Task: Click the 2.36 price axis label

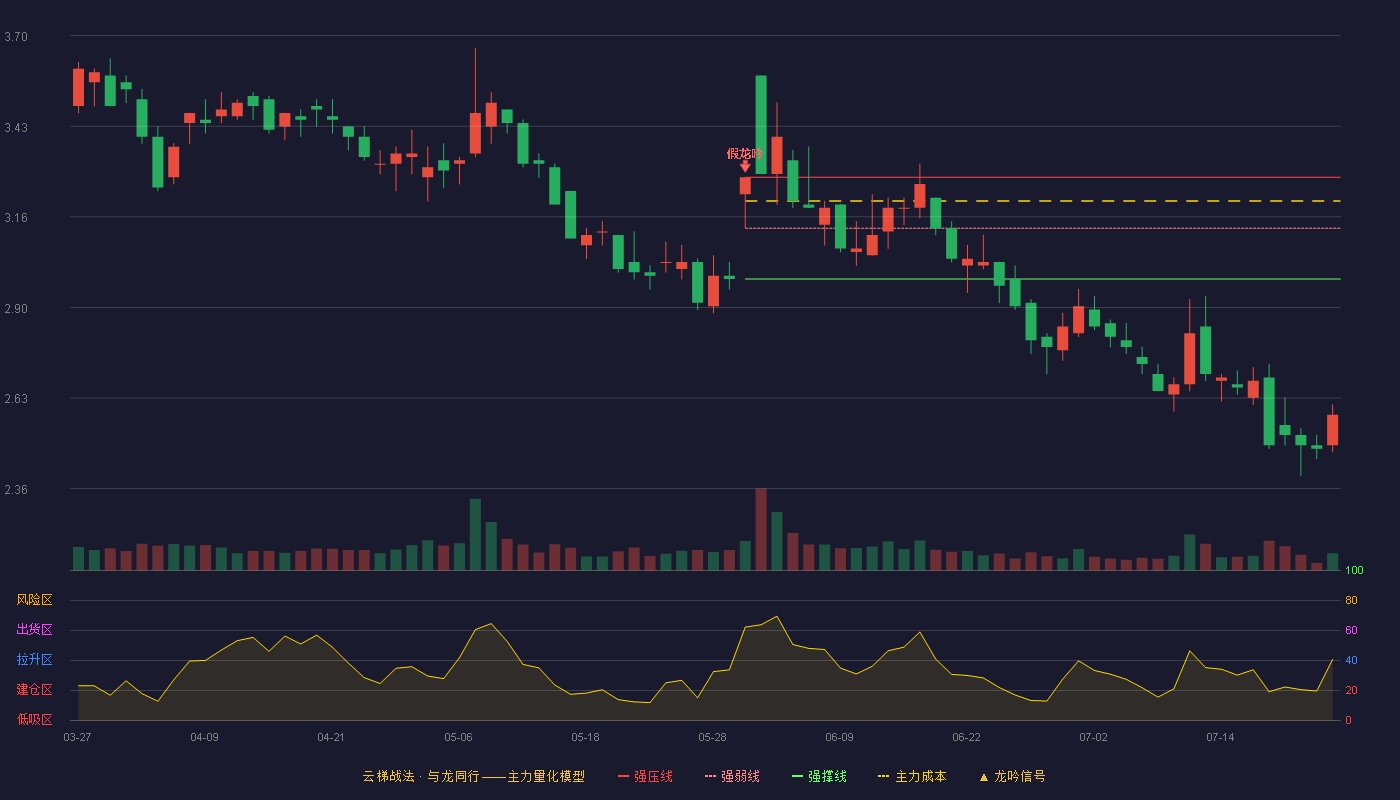Action: click(16, 490)
